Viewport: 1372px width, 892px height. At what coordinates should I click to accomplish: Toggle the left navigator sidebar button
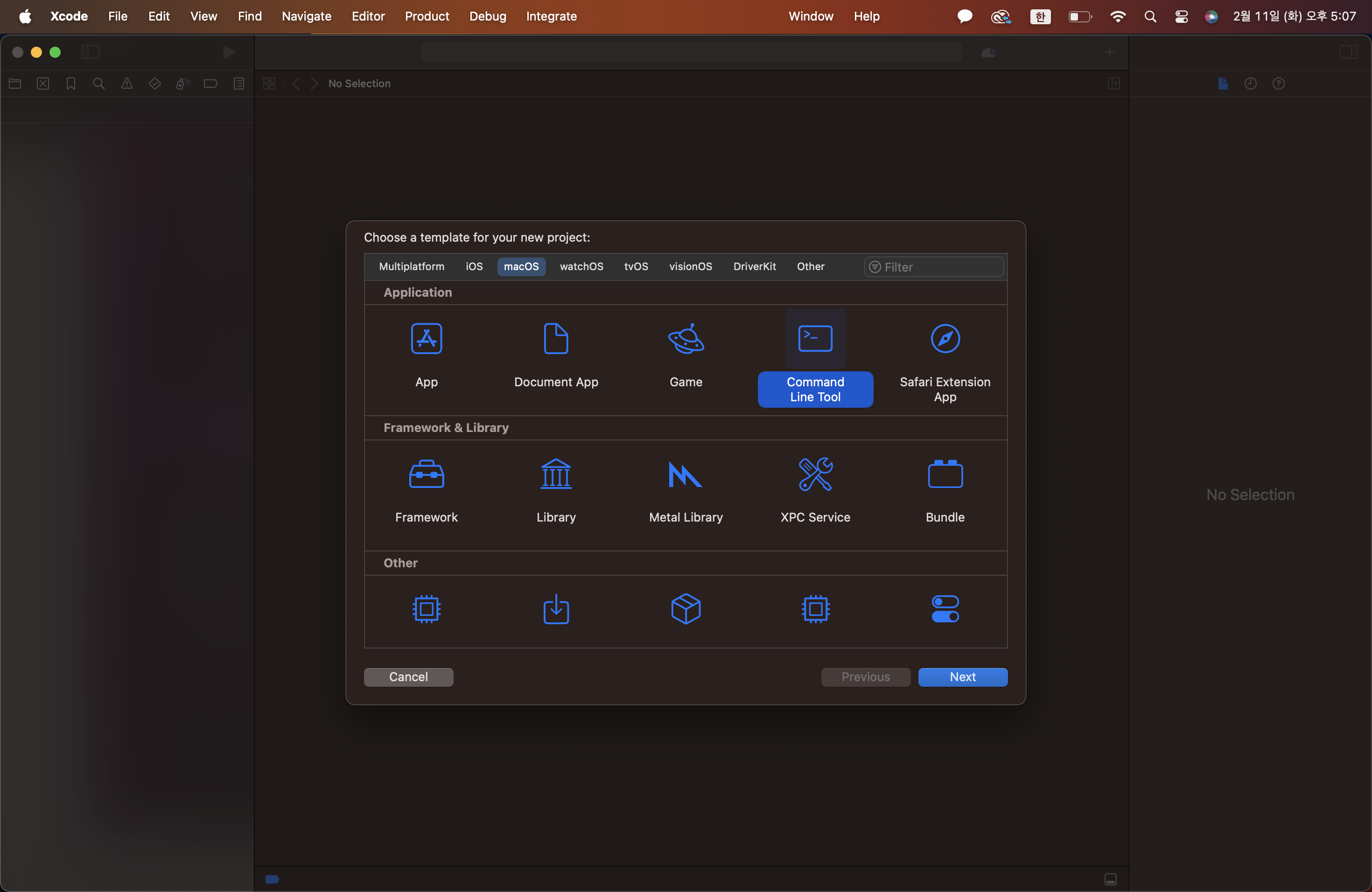tap(91, 52)
